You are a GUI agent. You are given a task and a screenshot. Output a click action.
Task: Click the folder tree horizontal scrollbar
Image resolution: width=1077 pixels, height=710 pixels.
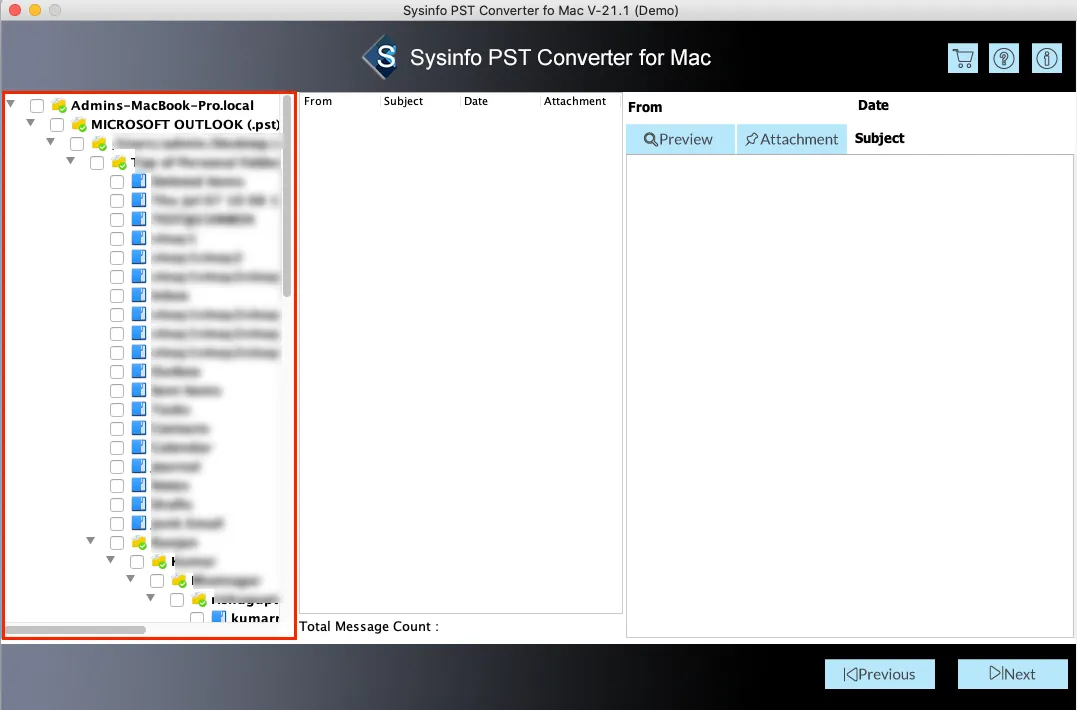click(x=76, y=629)
